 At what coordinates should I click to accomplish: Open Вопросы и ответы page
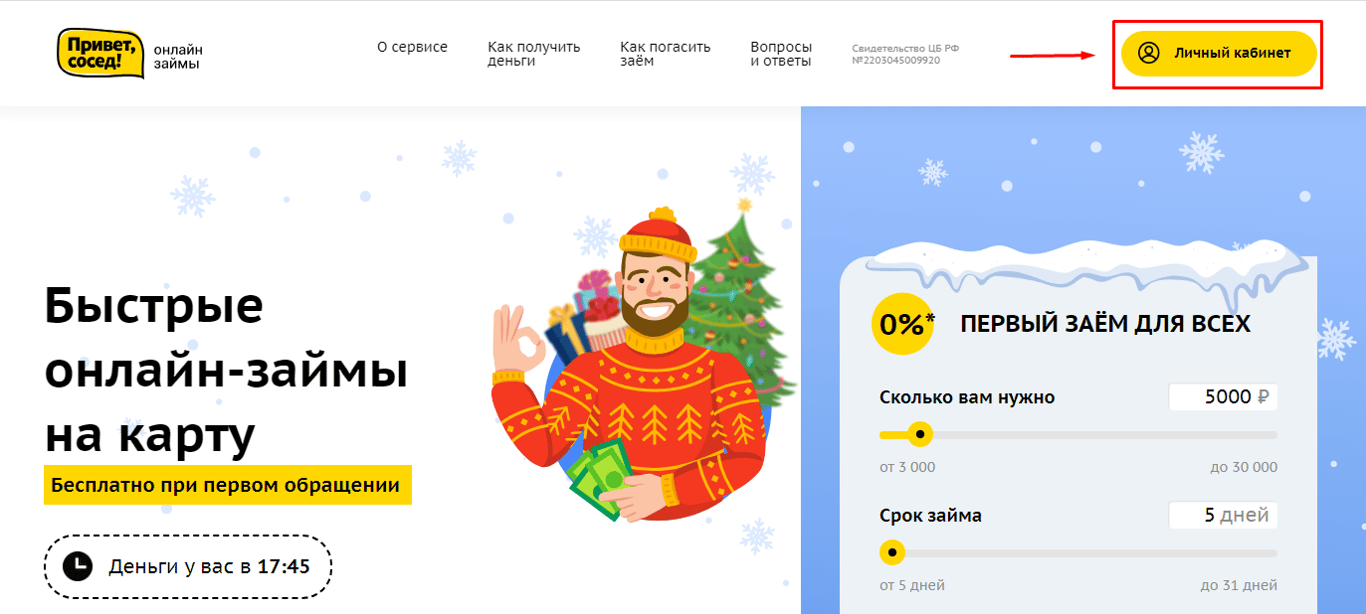(x=781, y=54)
